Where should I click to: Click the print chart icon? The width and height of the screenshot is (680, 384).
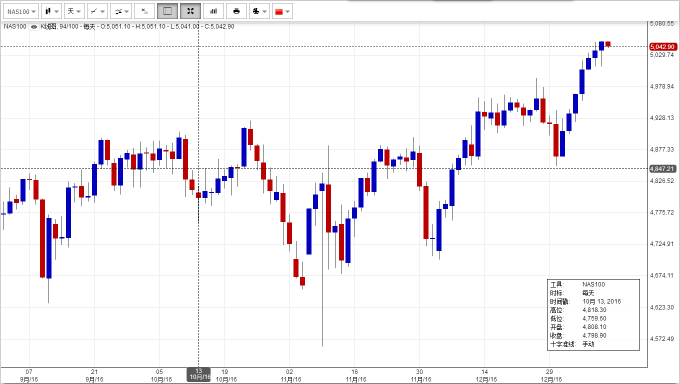point(236,11)
